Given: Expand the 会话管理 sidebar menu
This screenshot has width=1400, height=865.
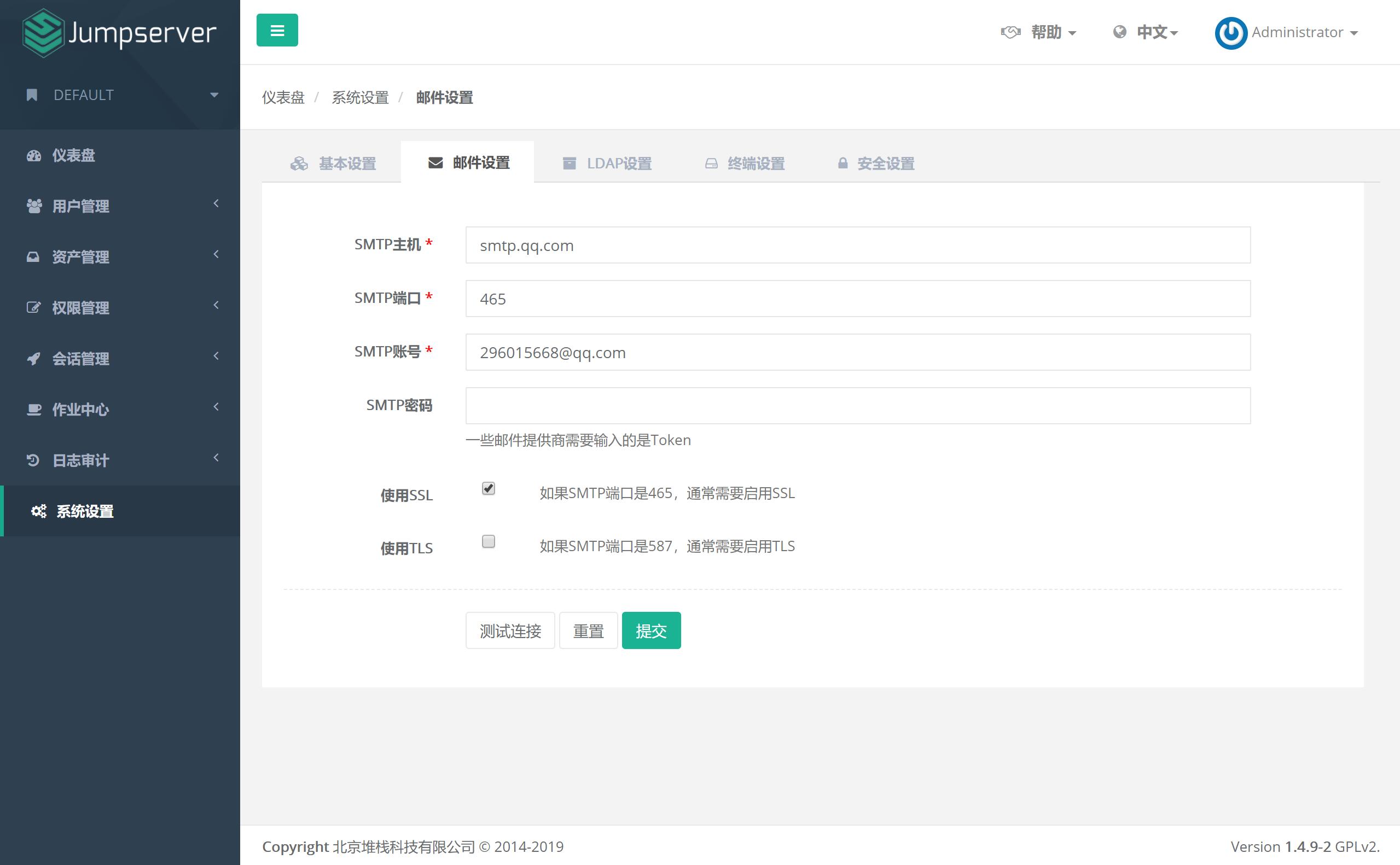Looking at the screenshot, I should (120, 359).
